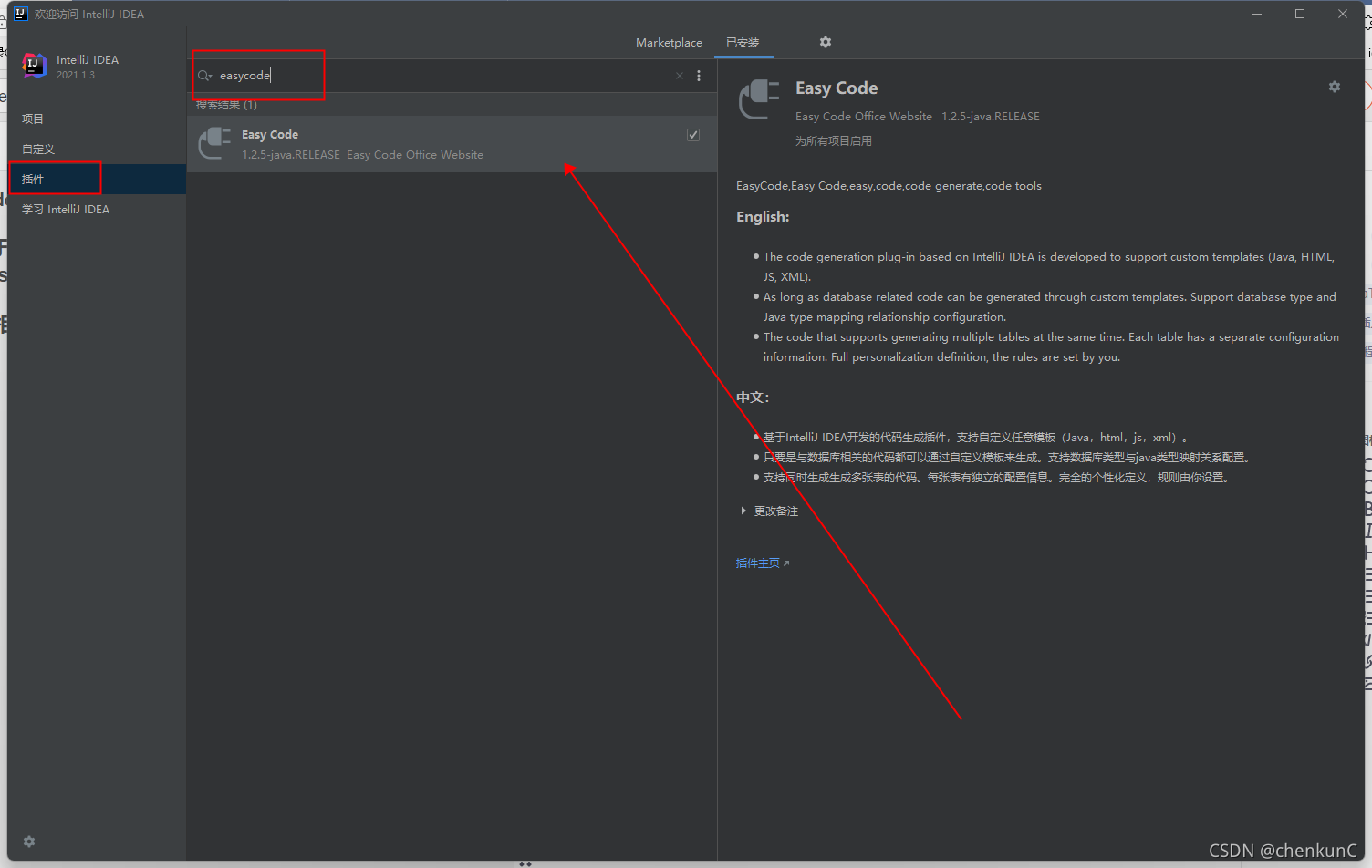
Task: Close the IntelliJ IDEA welcome window
Action: tap(1343, 14)
